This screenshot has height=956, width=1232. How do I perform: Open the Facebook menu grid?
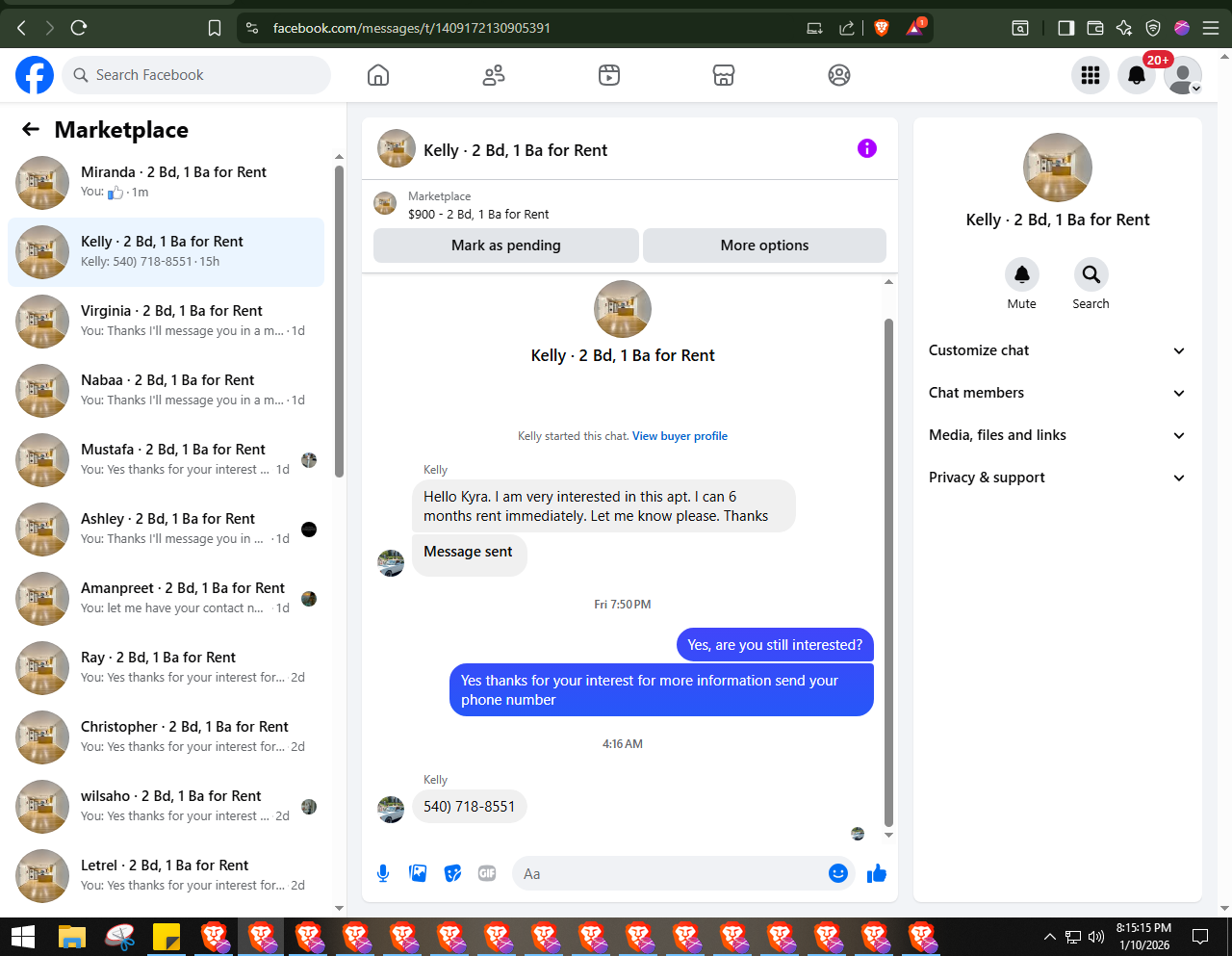click(x=1091, y=75)
